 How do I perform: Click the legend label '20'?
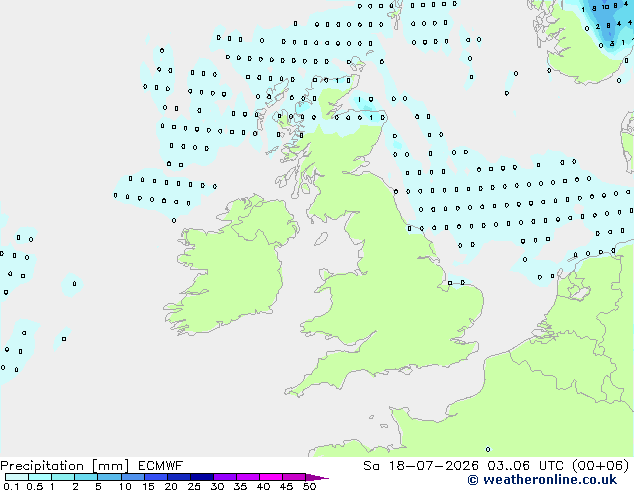[171, 486]
